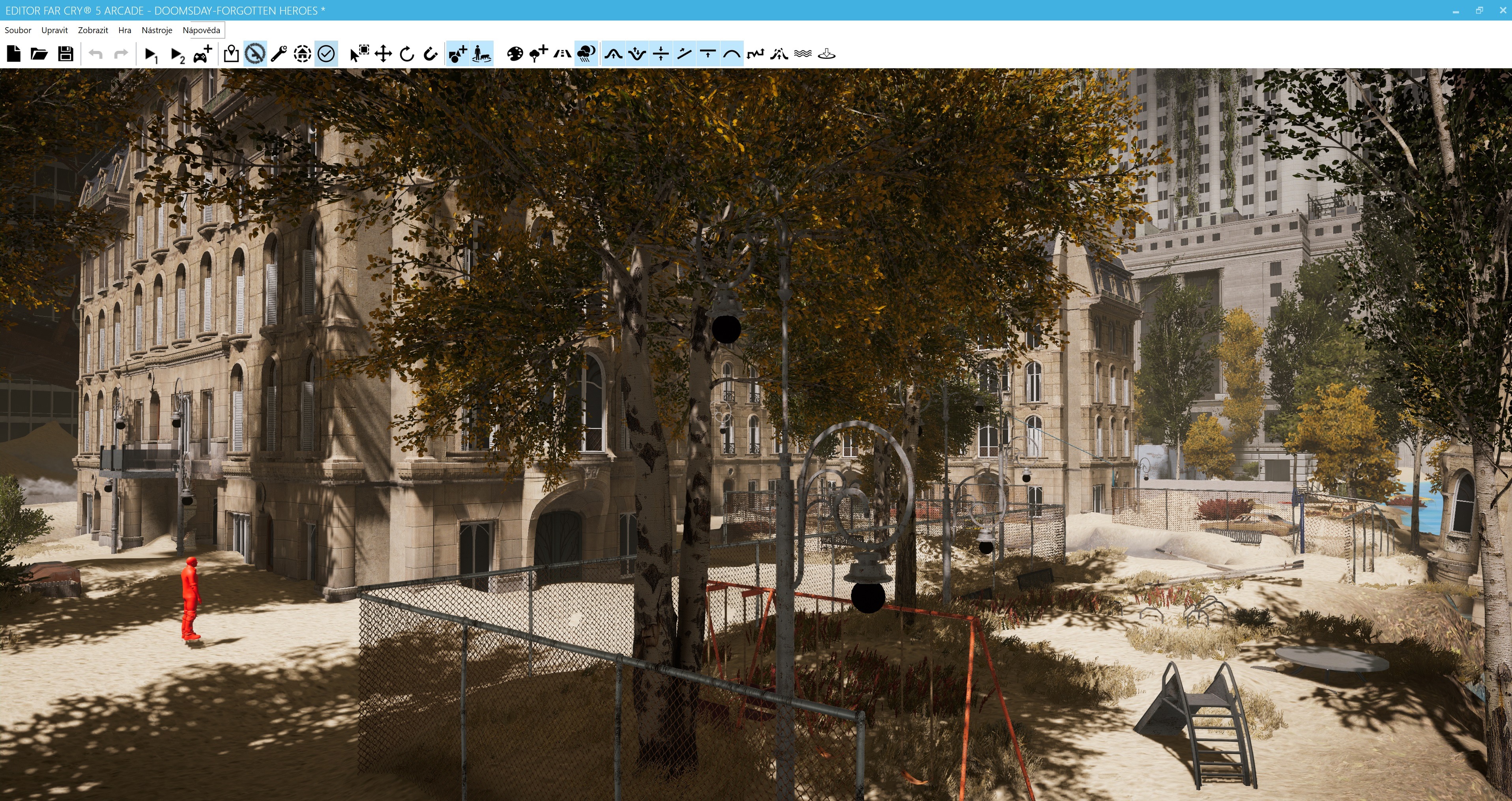Screen dimensions: 1512x801
Task: Expand the Upravit edit menu
Action: coord(54,30)
